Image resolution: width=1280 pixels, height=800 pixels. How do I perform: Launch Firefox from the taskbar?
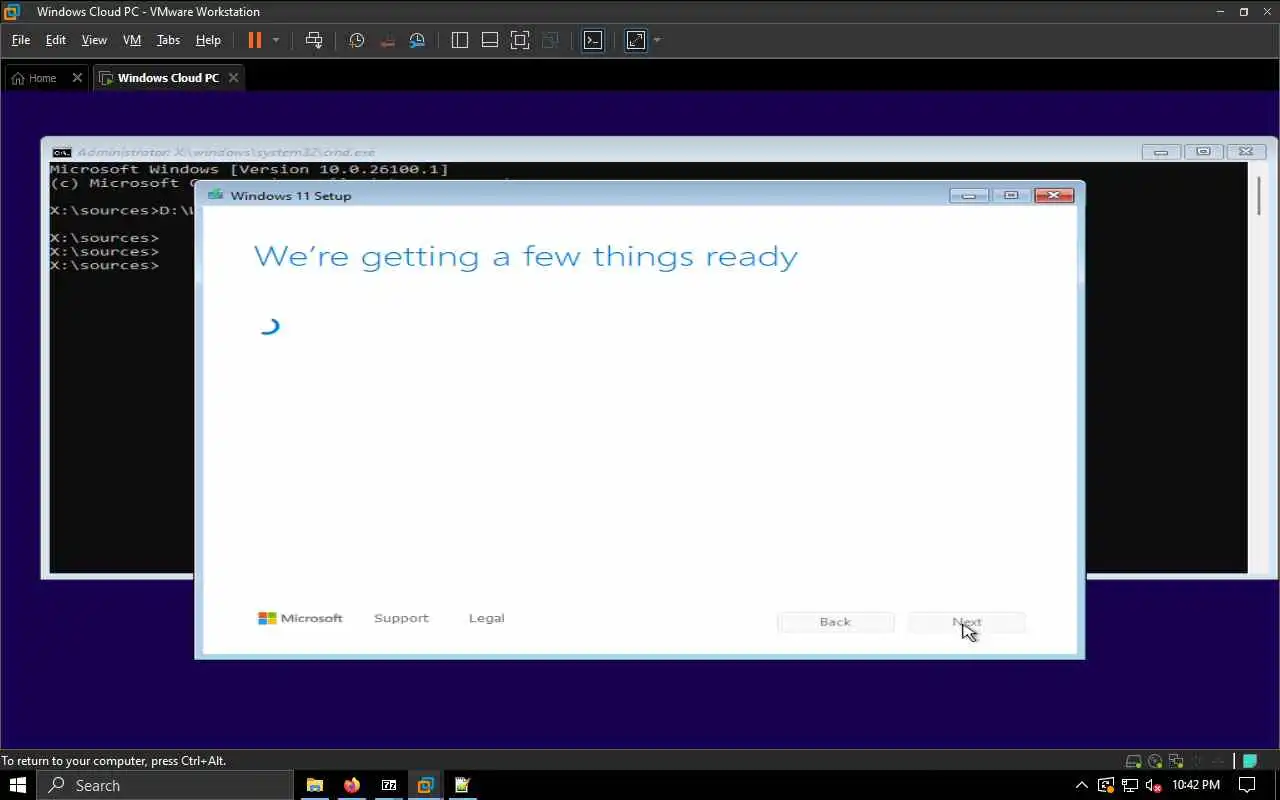(351, 785)
